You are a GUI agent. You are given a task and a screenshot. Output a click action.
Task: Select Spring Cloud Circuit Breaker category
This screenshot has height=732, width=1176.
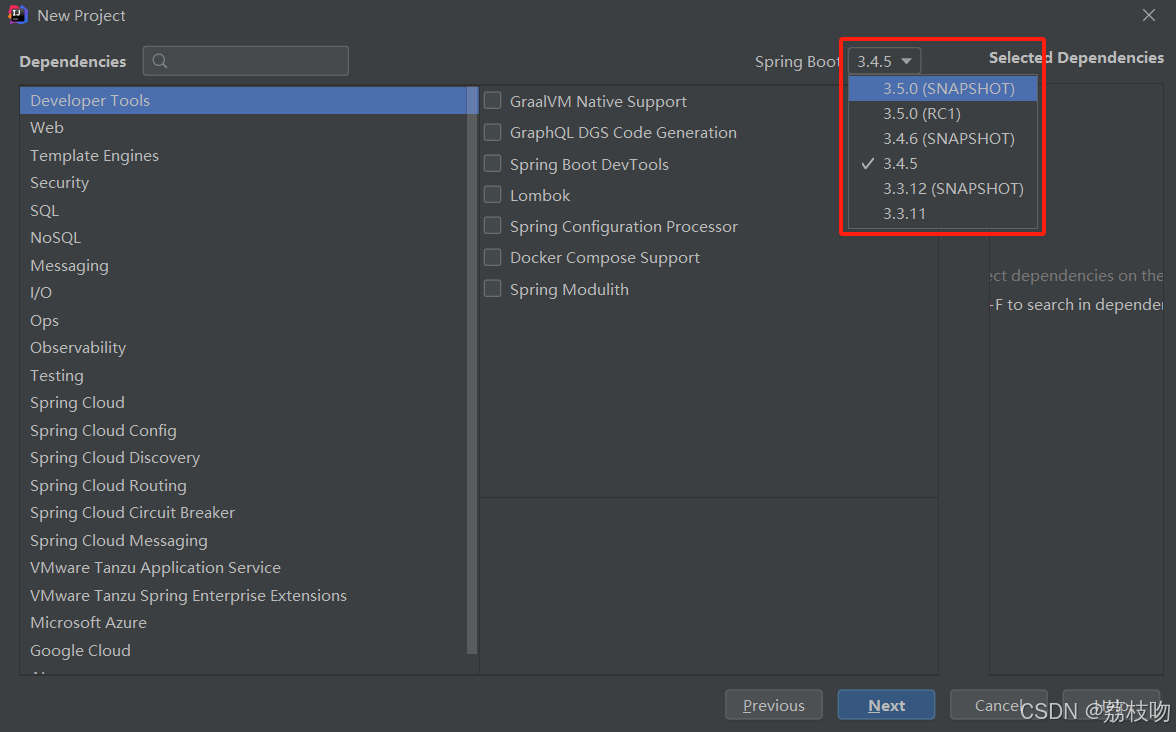pyautogui.click(x=244, y=513)
